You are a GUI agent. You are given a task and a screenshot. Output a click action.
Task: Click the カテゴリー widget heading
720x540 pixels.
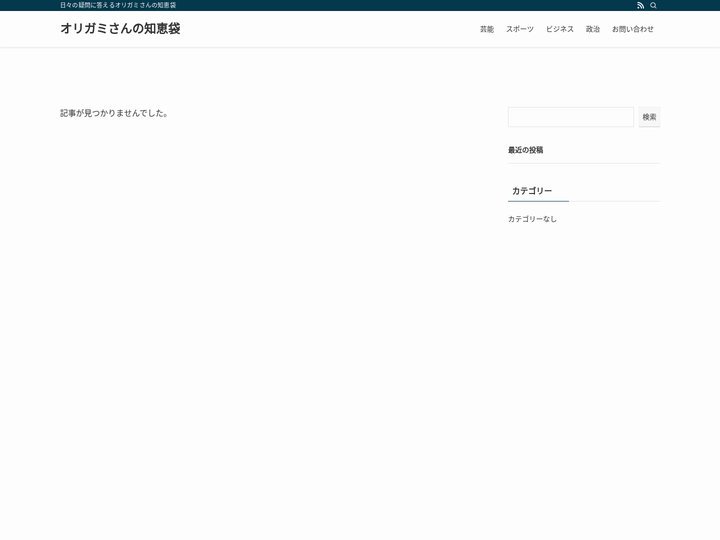(532, 191)
